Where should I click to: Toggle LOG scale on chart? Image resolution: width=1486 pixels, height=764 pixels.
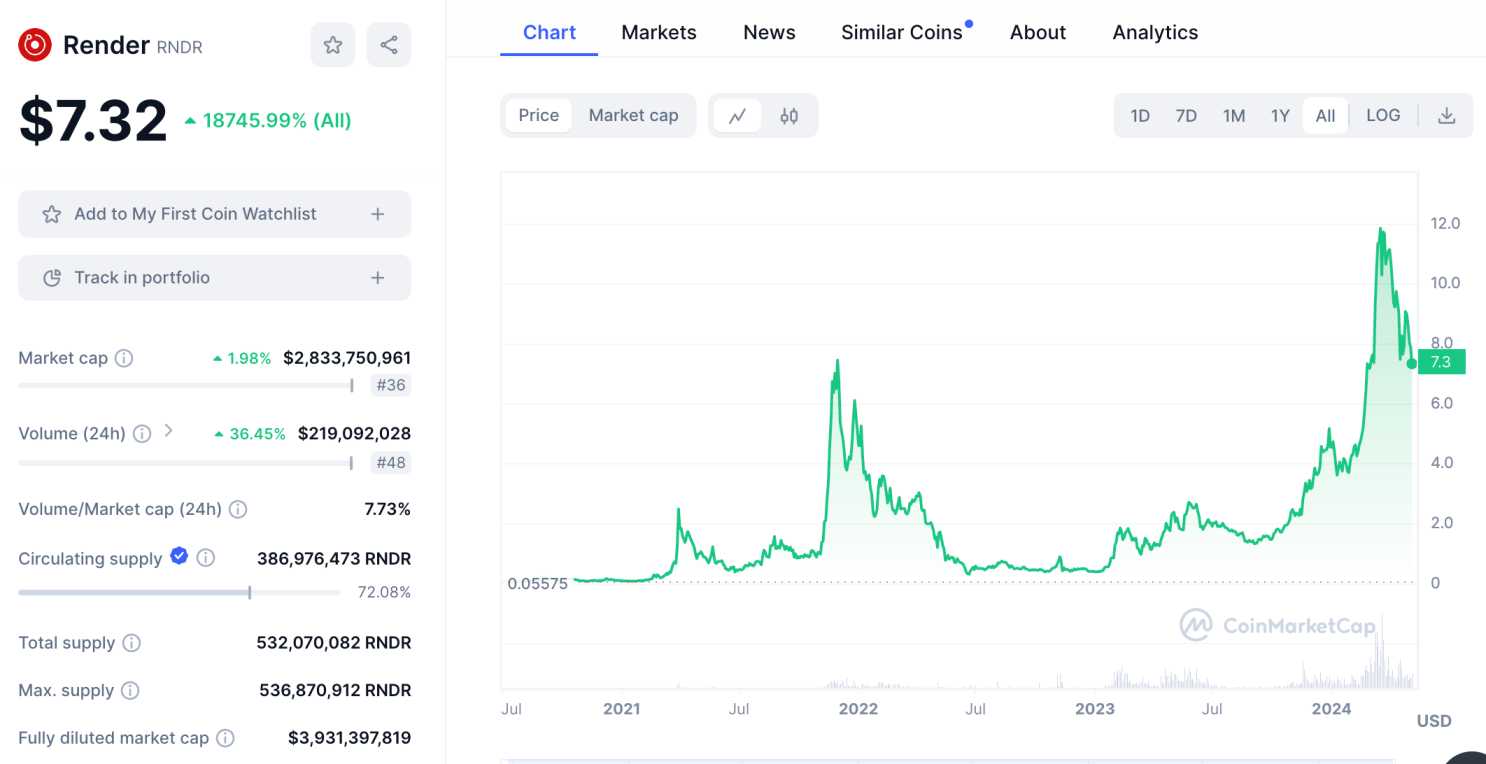coord(1383,116)
